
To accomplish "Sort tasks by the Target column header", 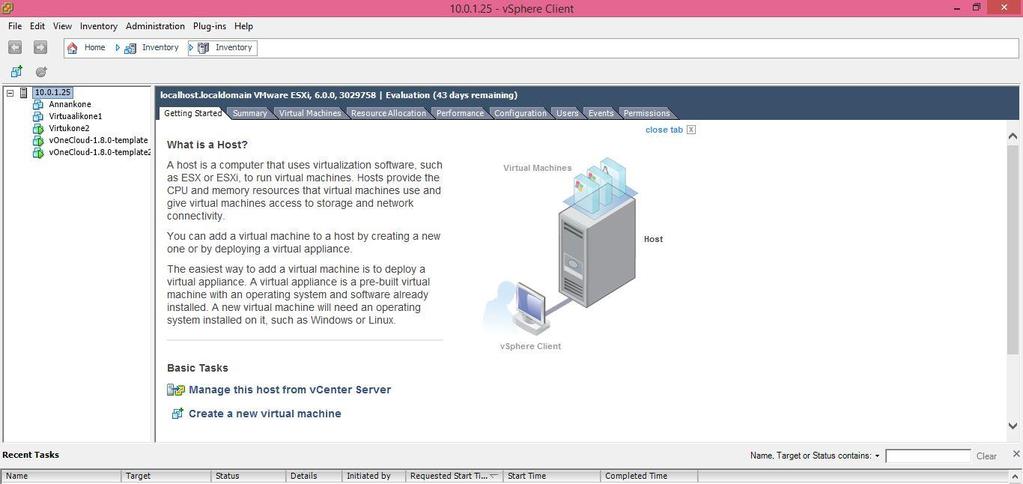I will (166, 476).
